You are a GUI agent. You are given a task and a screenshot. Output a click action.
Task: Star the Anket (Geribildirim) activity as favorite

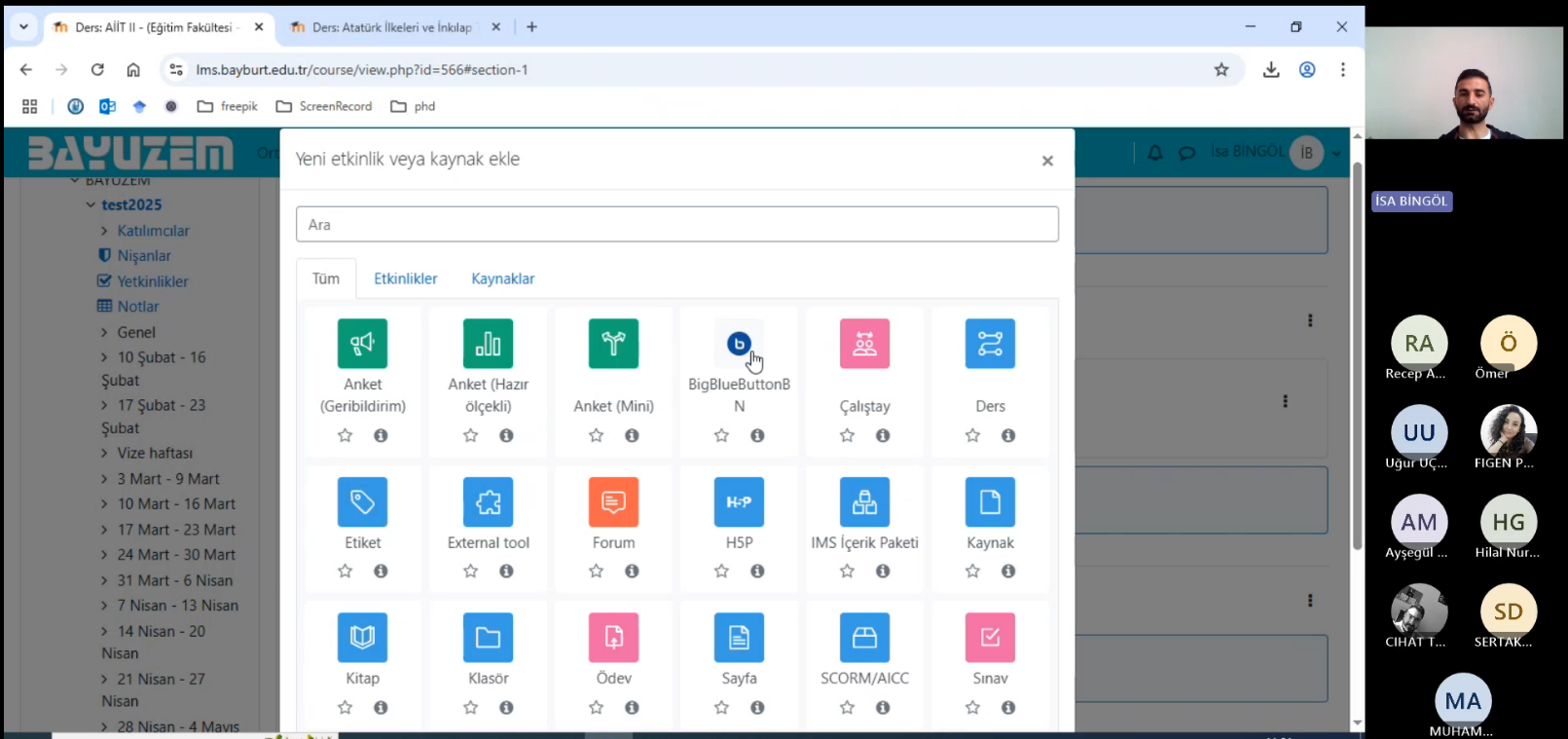click(345, 435)
